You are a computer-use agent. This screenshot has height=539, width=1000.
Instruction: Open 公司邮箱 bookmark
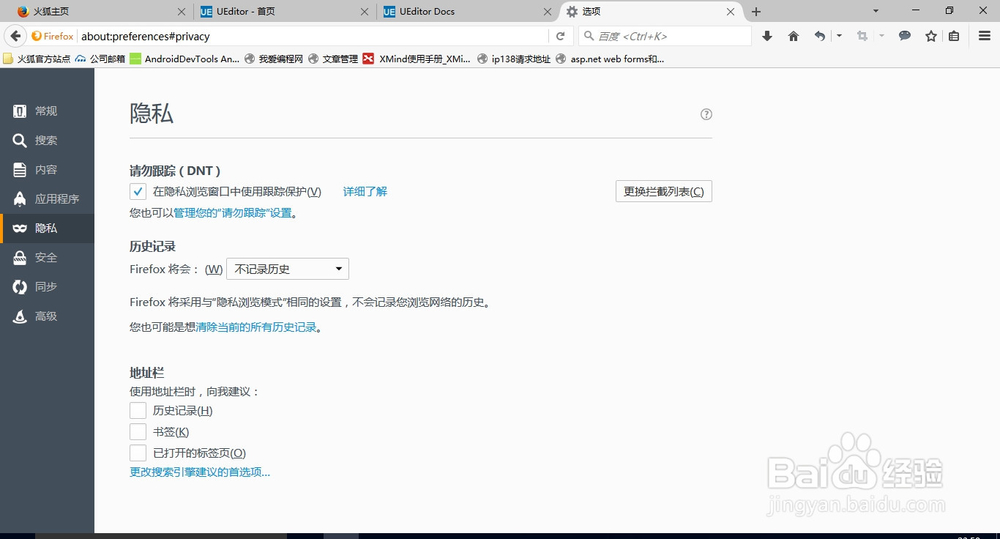[x=100, y=59]
